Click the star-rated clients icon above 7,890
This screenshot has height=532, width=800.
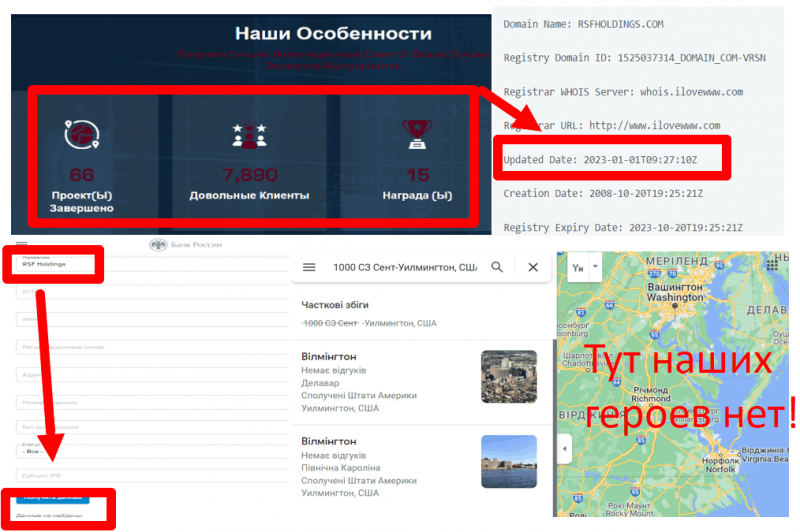pos(249,135)
